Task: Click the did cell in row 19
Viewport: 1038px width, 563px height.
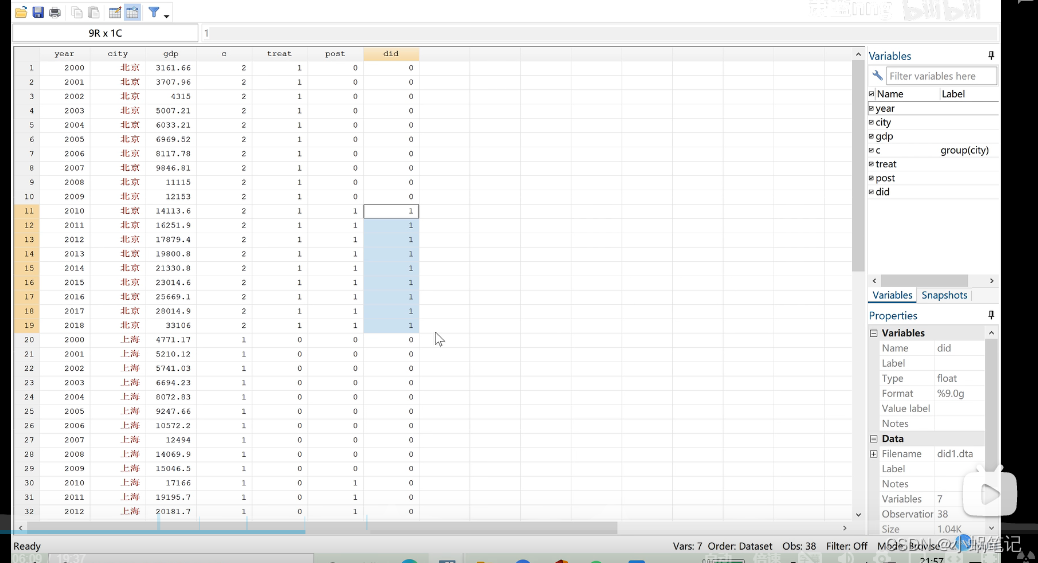Action: (391, 325)
